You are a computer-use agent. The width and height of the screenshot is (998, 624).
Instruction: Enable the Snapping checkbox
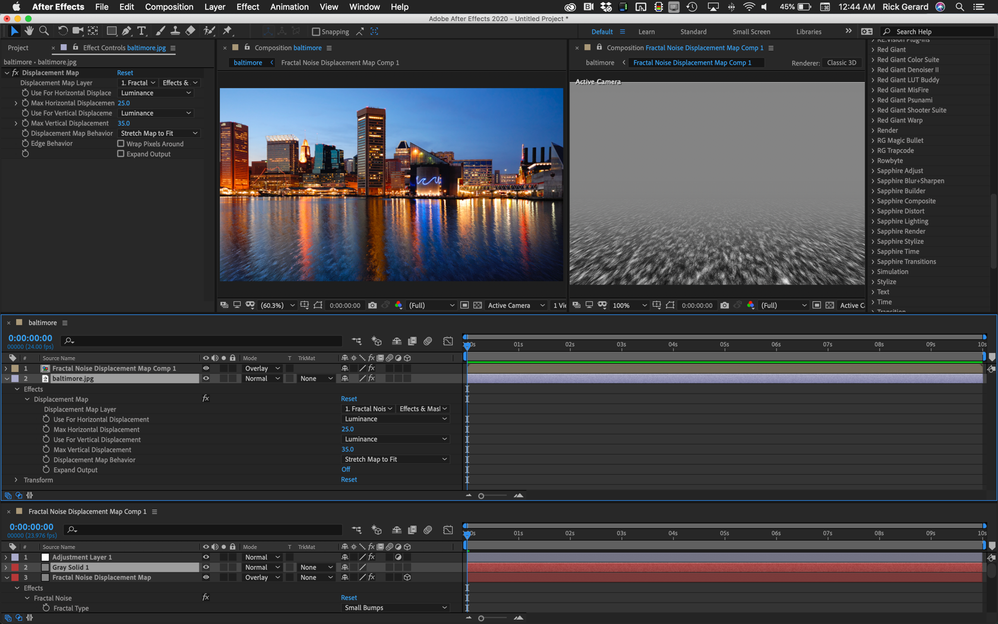[x=316, y=32]
